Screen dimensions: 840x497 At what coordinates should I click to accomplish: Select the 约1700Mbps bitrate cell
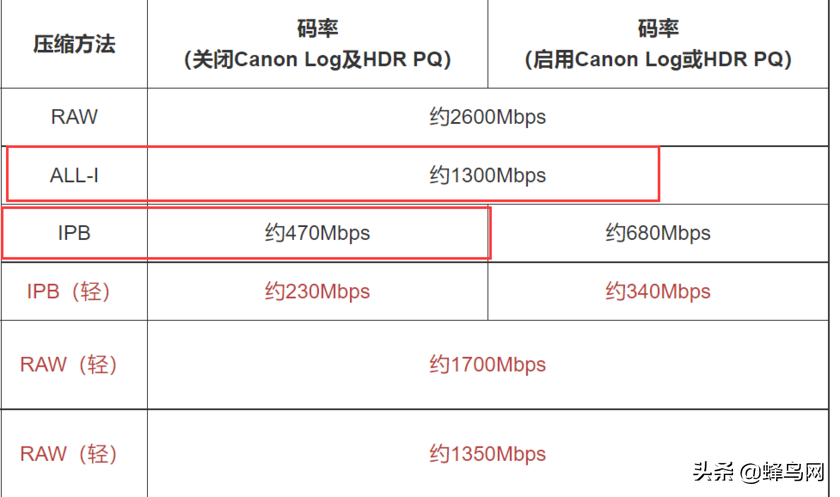[488, 365]
